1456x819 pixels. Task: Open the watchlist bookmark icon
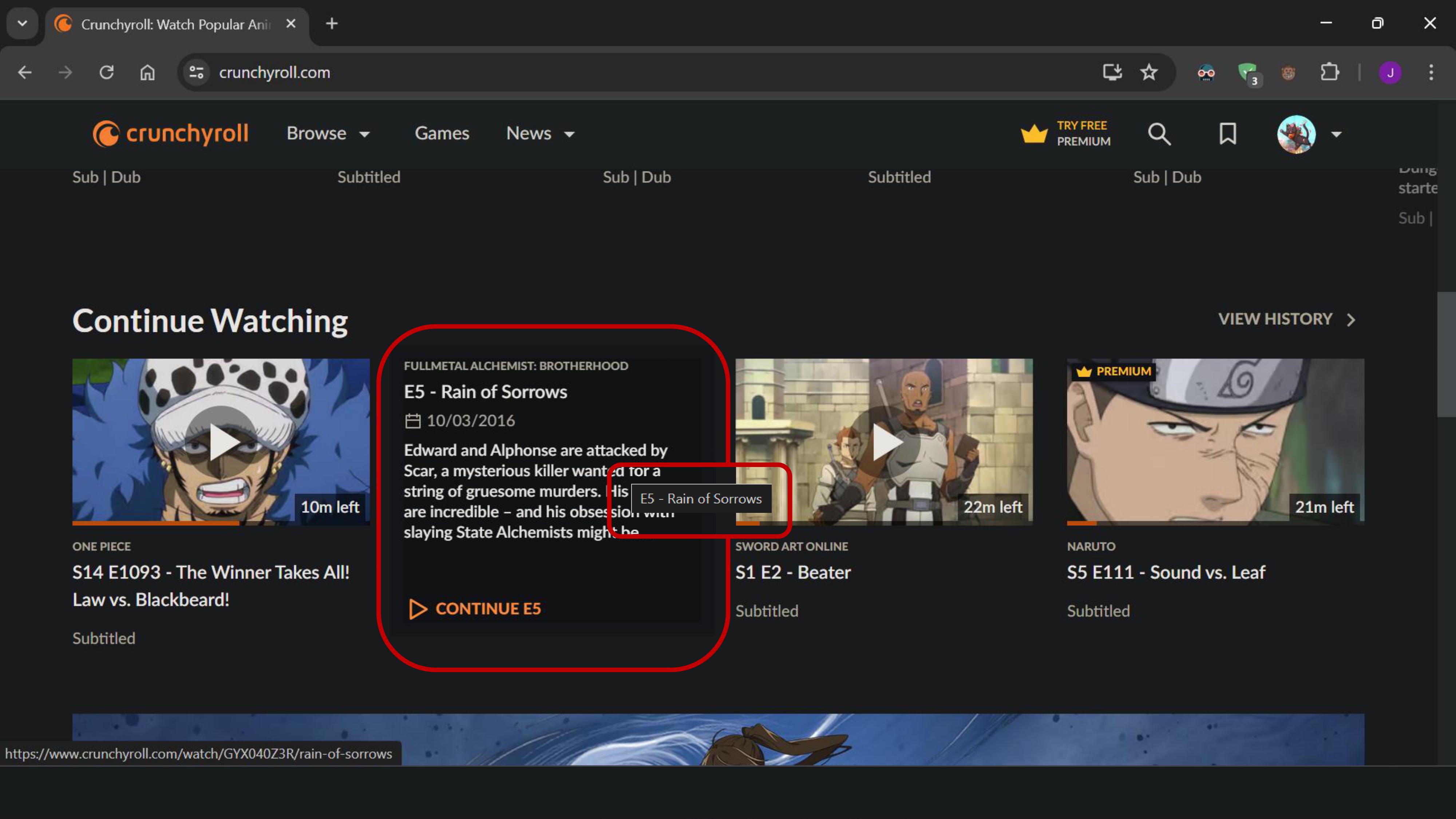(1227, 134)
